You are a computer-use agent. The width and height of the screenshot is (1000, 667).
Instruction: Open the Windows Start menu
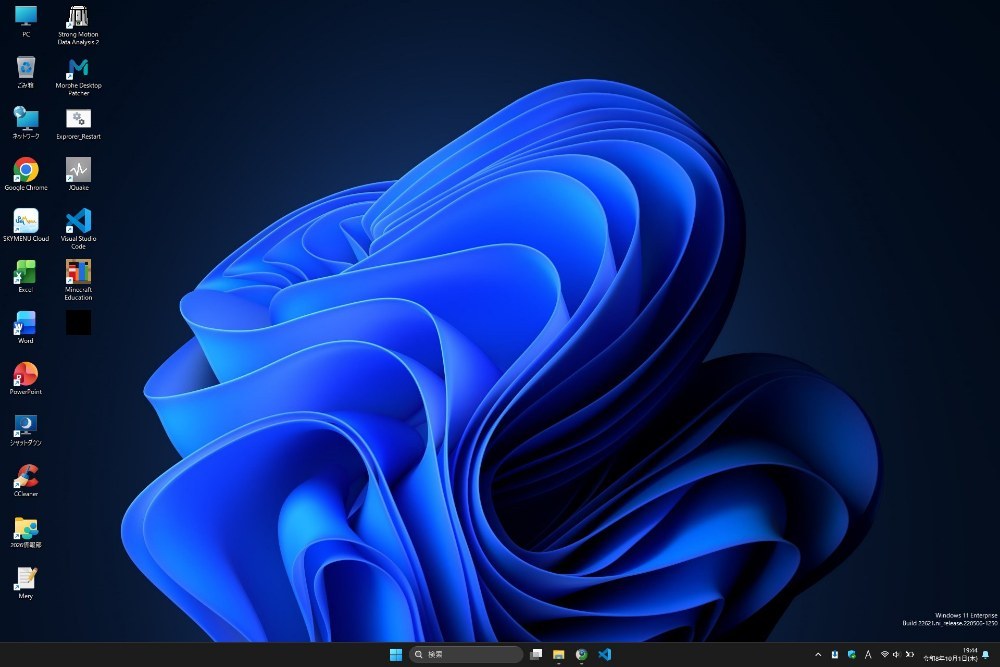[395, 654]
